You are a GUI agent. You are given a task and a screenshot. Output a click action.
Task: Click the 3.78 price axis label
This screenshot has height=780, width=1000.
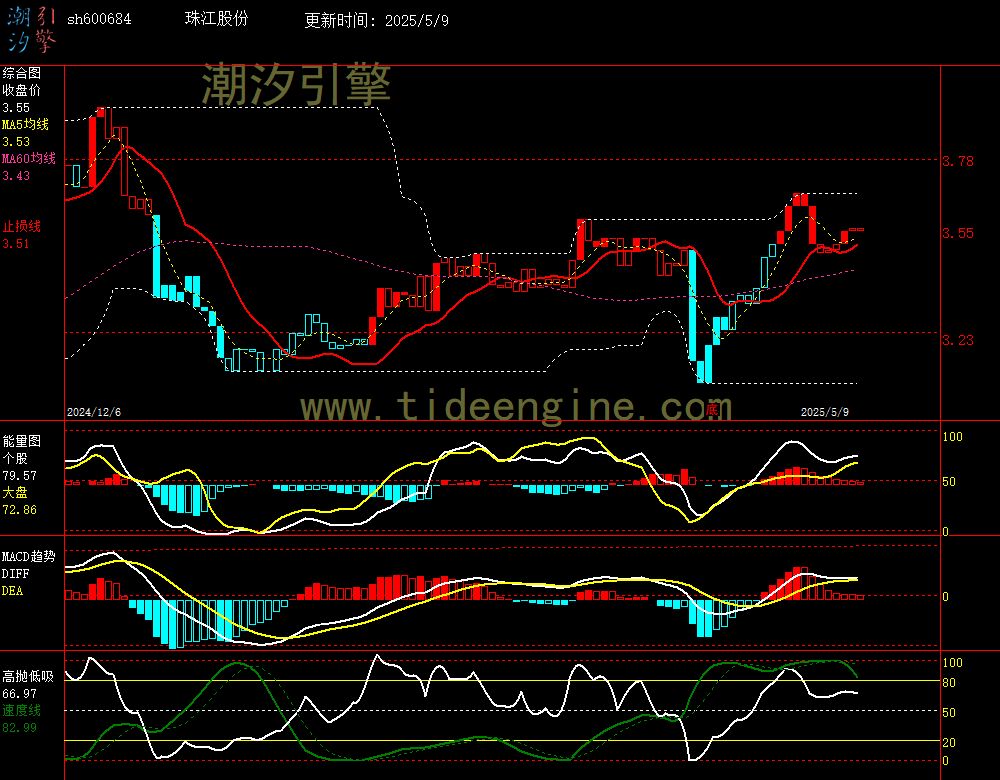(959, 161)
